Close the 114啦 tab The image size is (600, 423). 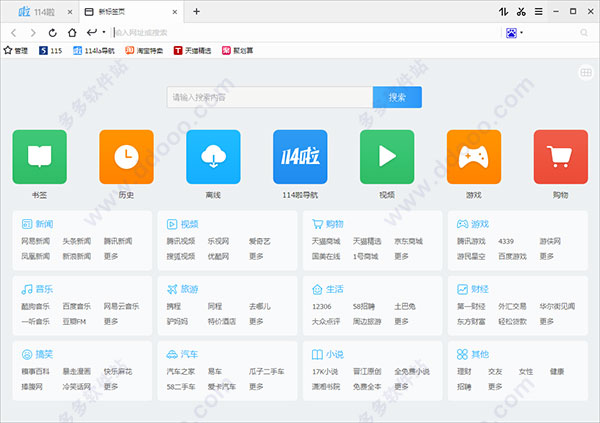[x=70, y=12]
